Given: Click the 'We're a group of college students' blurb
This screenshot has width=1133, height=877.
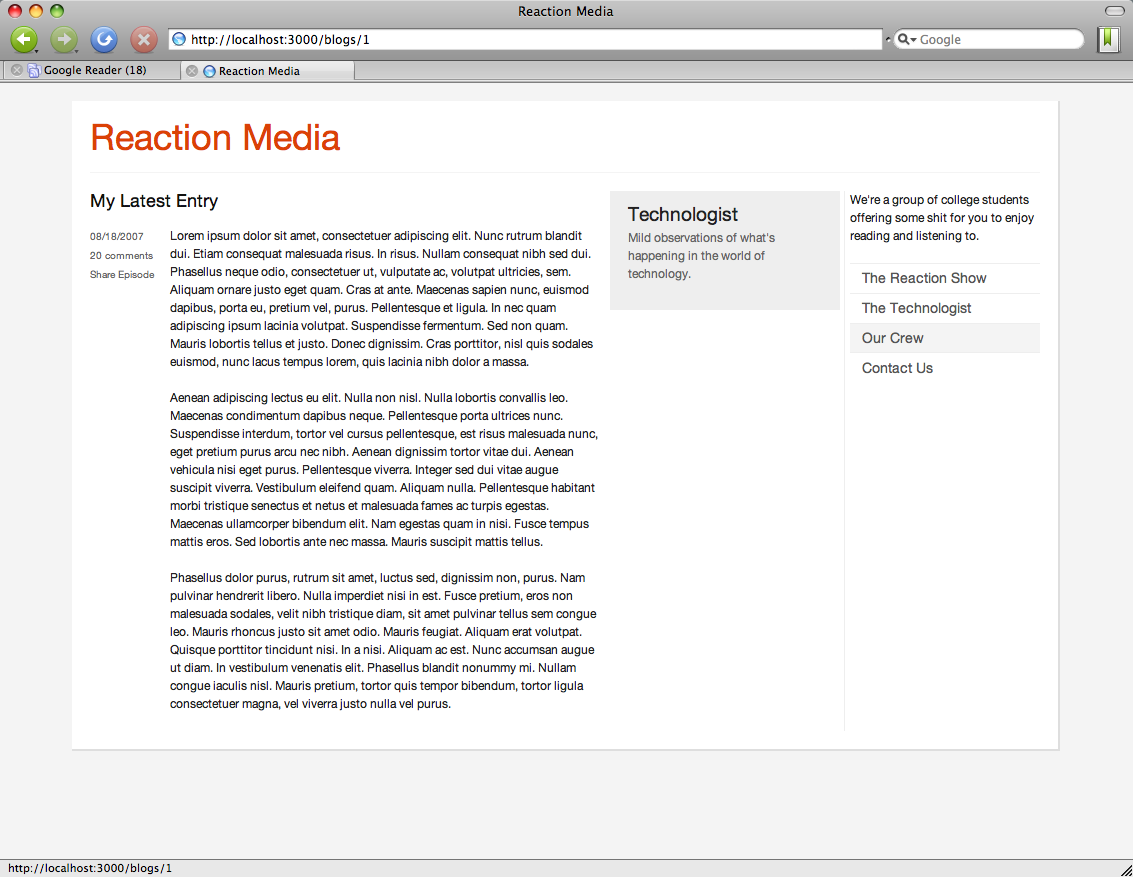Looking at the screenshot, I should (942, 217).
